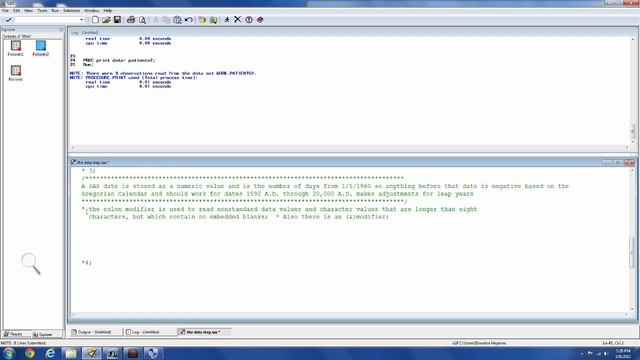Screen dimensions: 640x360
Task: Click the Undo arrow toolbar icon
Action: pyautogui.click(x=189, y=20)
